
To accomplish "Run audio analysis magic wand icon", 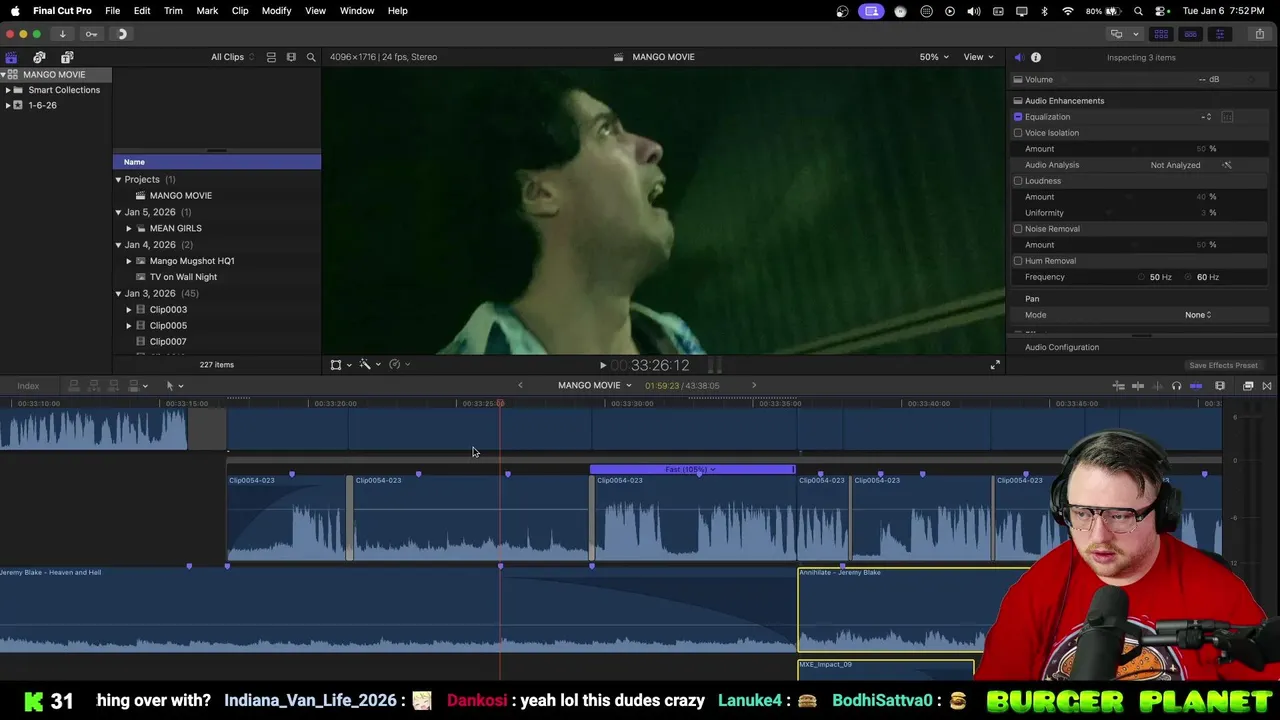I will (x=1227, y=165).
